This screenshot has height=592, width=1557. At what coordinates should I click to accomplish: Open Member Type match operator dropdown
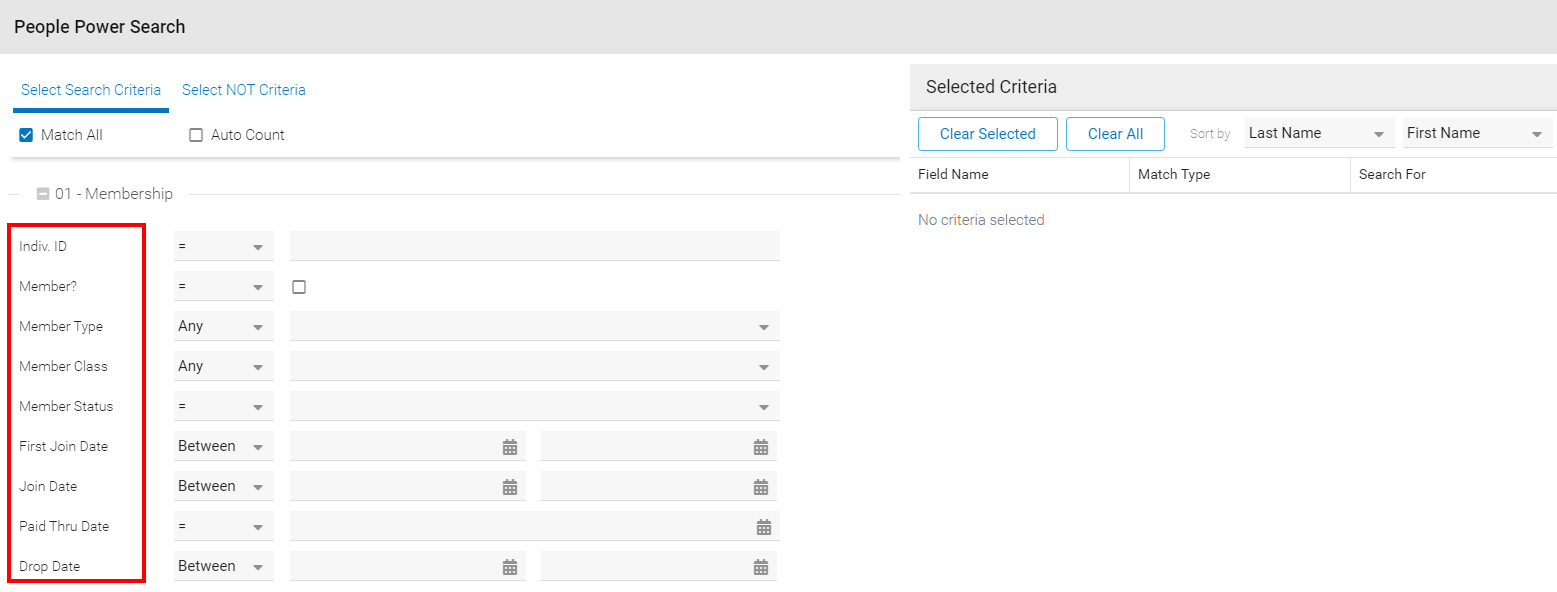pyautogui.click(x=224, y=326)
